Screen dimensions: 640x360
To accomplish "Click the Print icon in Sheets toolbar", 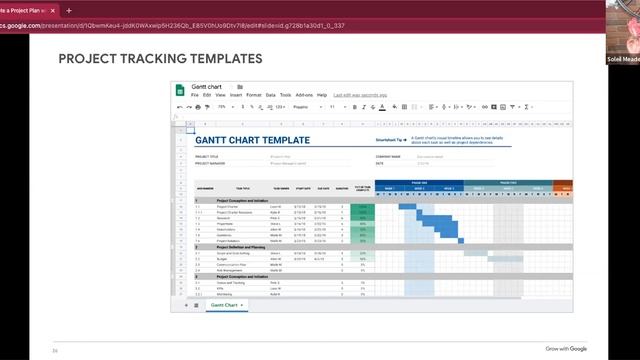I will [198, 107].
